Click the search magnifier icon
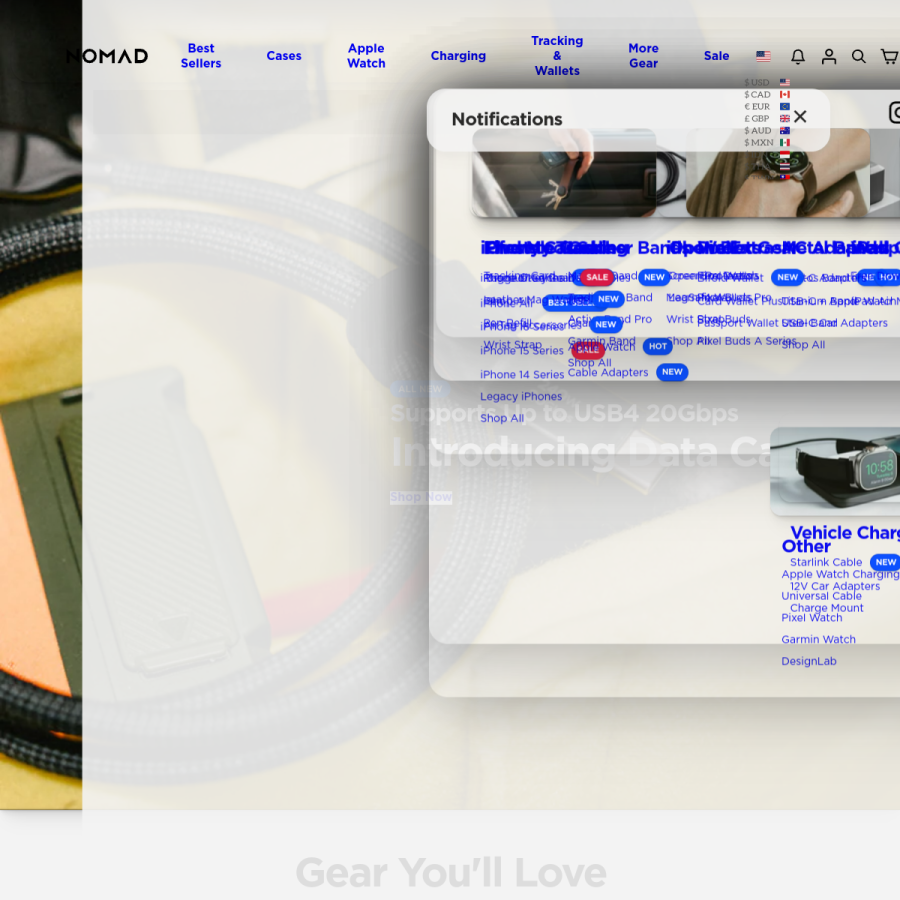Viewport: 900px width, 900px height. [859, 56]
